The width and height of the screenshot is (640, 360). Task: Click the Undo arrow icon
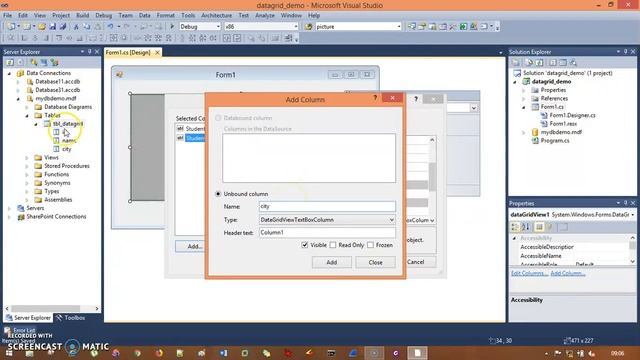[110, 27]
